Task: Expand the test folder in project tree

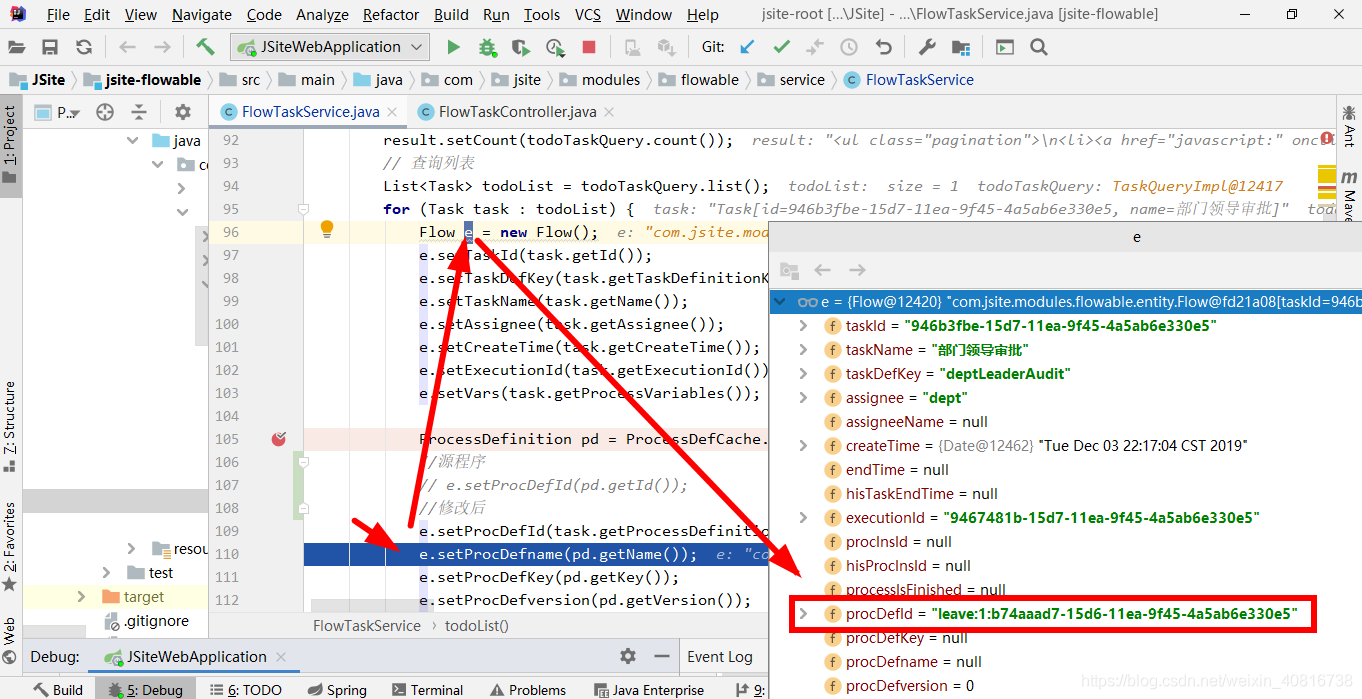Action: point(107,573)
